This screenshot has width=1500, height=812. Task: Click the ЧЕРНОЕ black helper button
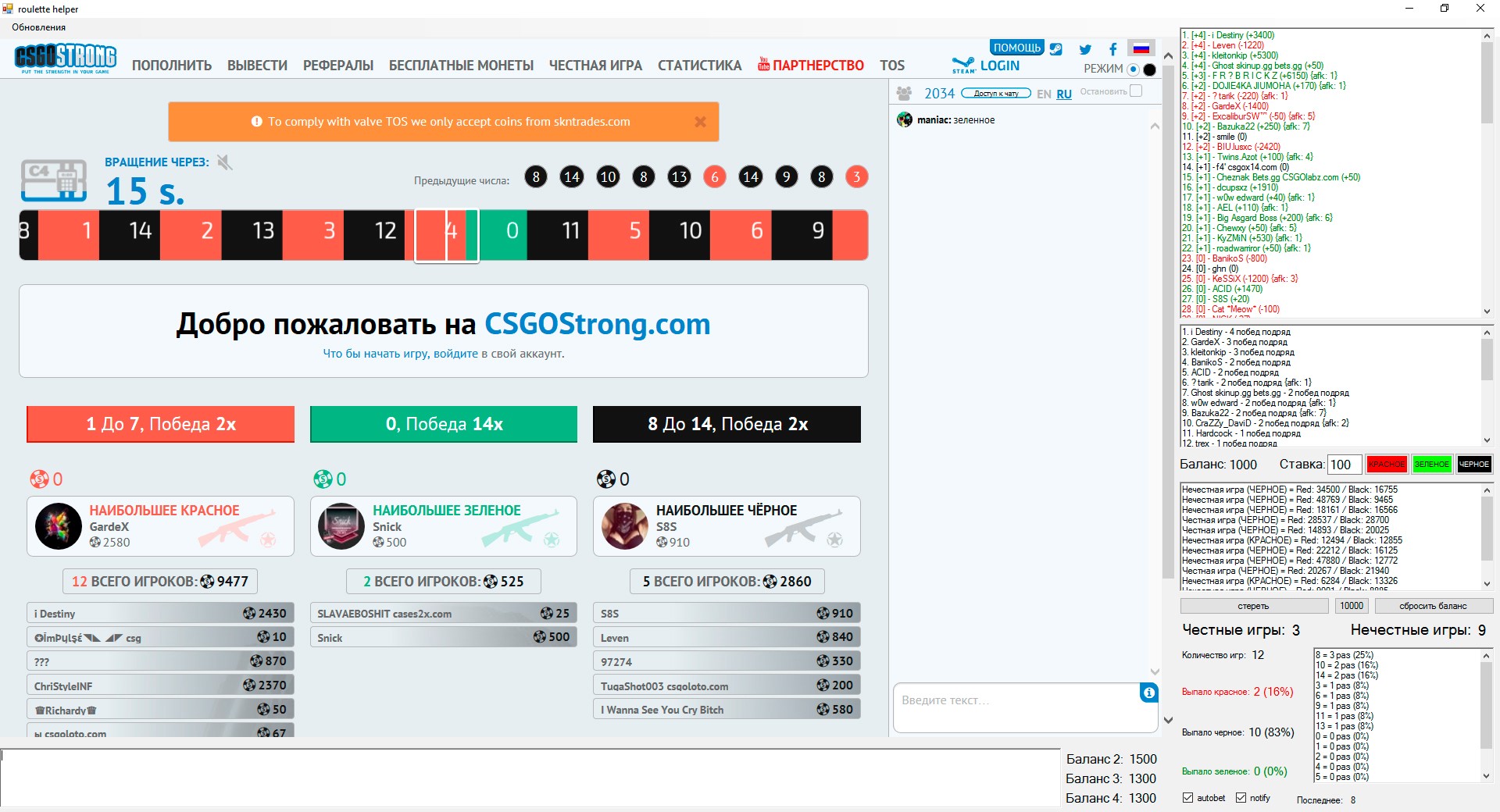pos(1473,464)
